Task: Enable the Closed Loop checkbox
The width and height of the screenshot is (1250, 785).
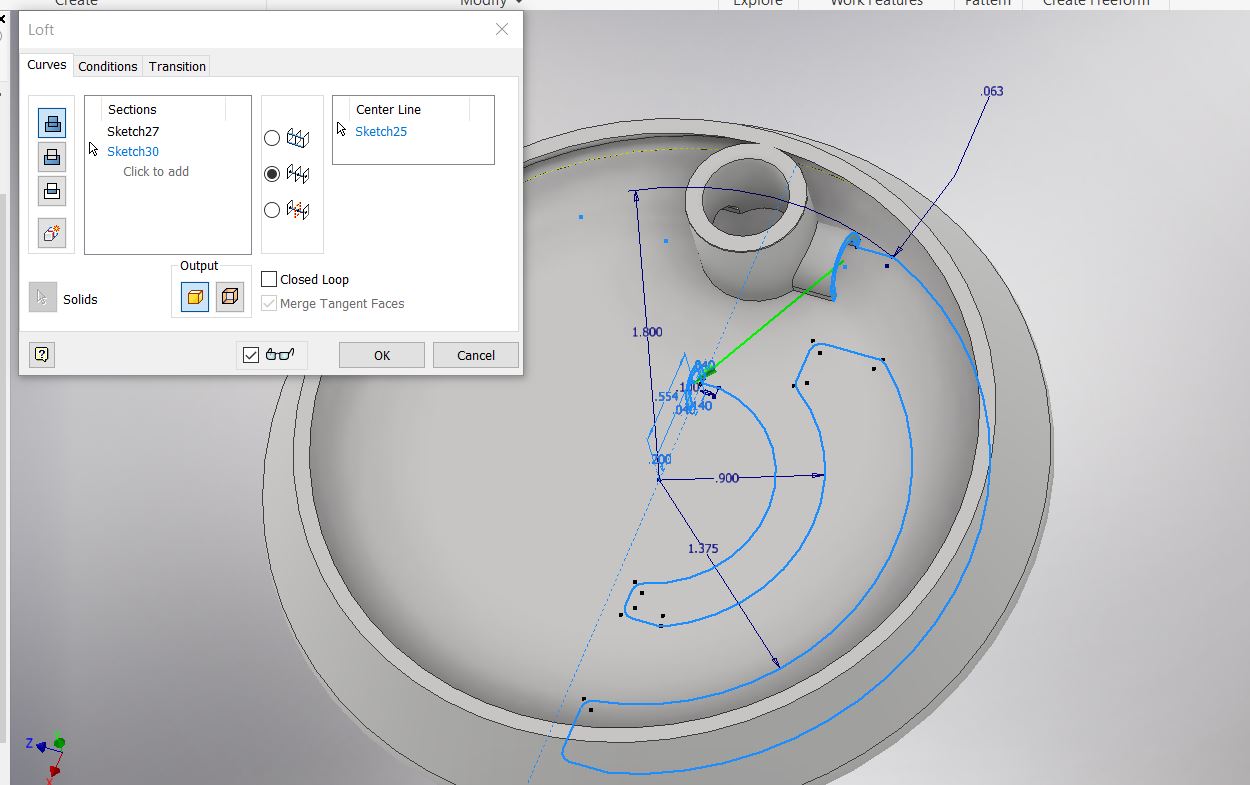Action: (x=267, y=279)
